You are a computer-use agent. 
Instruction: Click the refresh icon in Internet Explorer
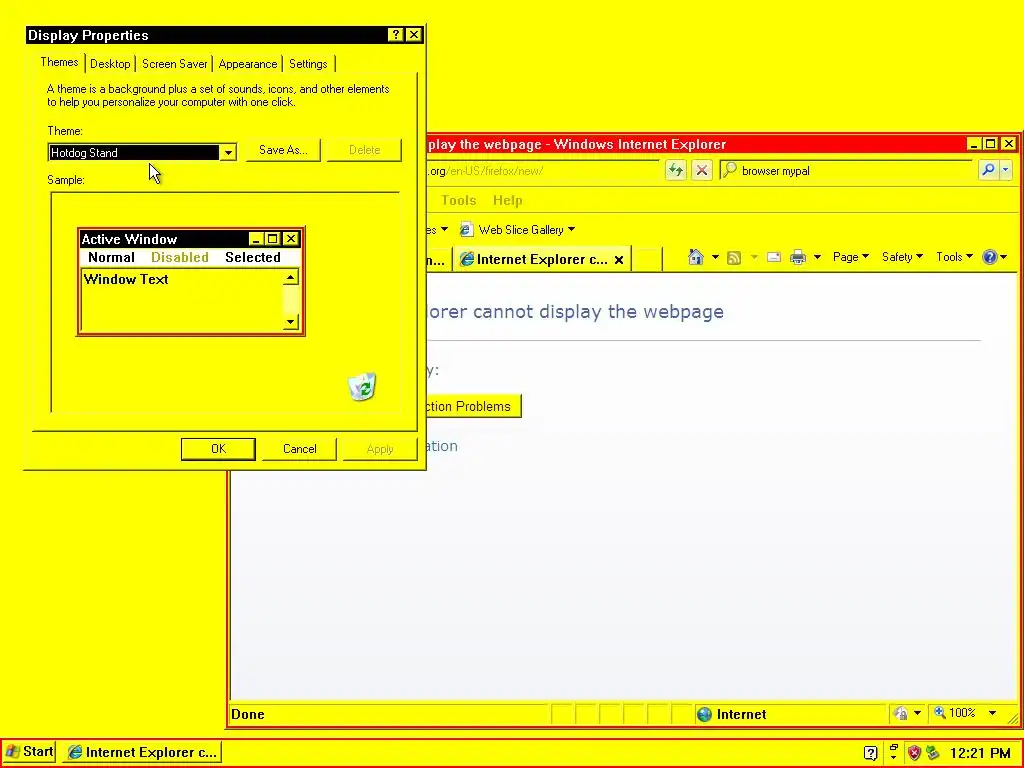676,170
